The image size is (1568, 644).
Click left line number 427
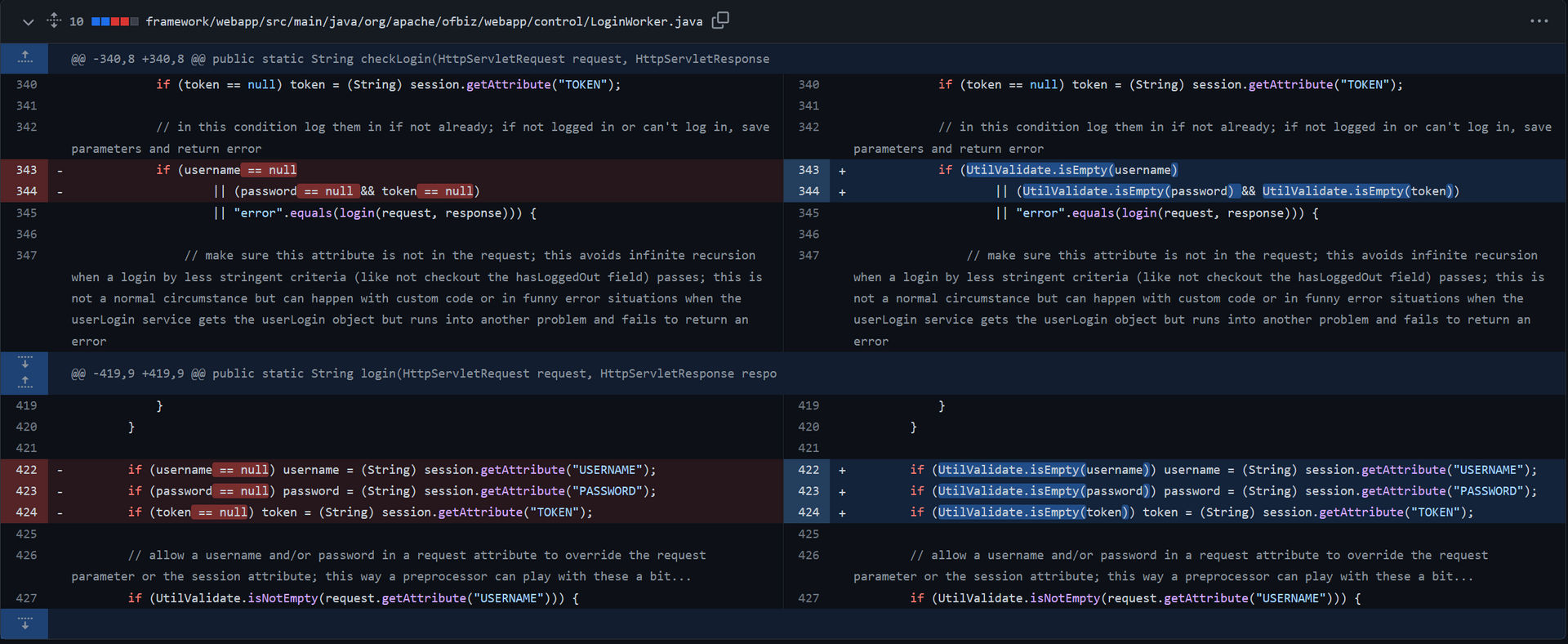click(x=26, y=598)
